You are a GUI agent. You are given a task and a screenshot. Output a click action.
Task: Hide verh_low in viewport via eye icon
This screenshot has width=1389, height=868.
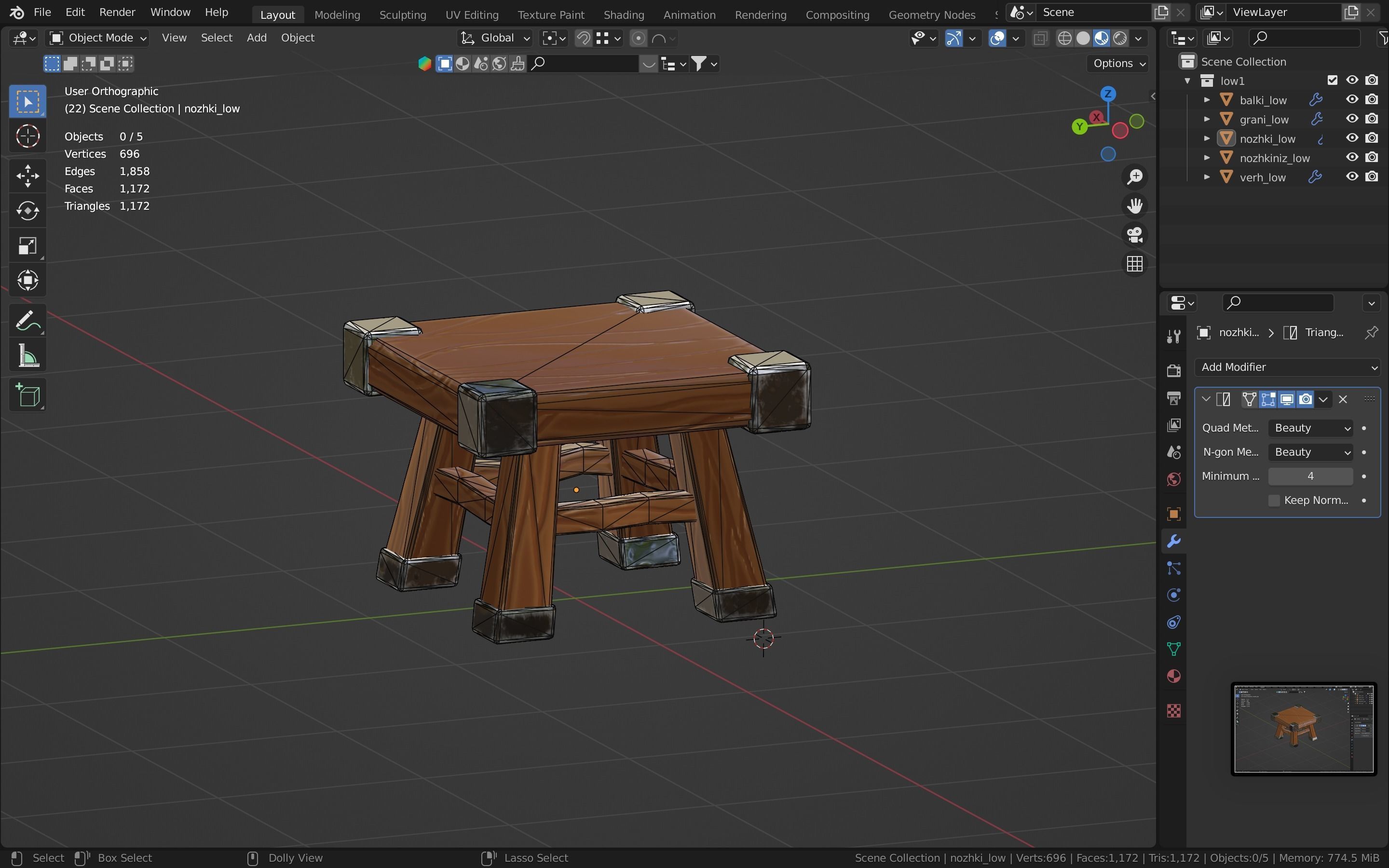pyautogui.click(x=1352, y=176)
